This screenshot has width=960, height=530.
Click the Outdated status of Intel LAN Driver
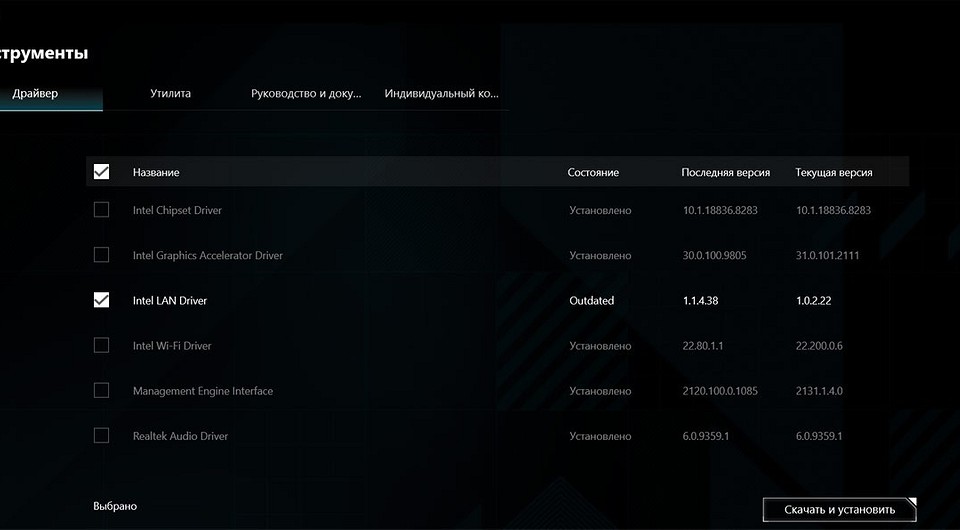591,300
